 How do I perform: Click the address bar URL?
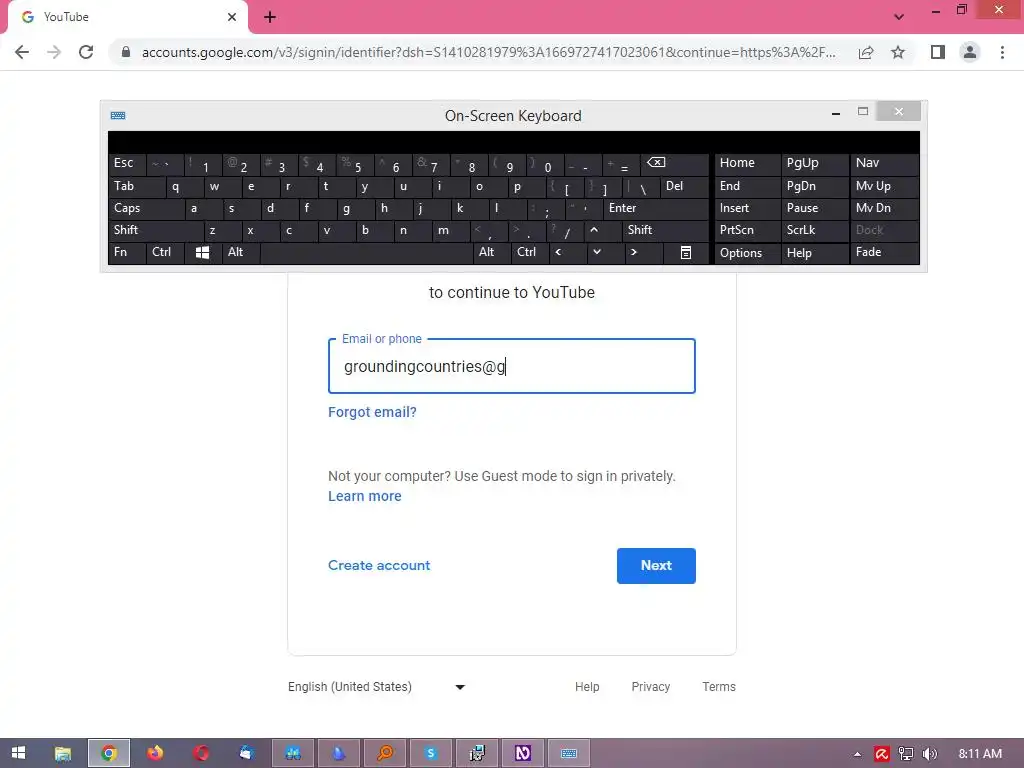pos(488,52)
